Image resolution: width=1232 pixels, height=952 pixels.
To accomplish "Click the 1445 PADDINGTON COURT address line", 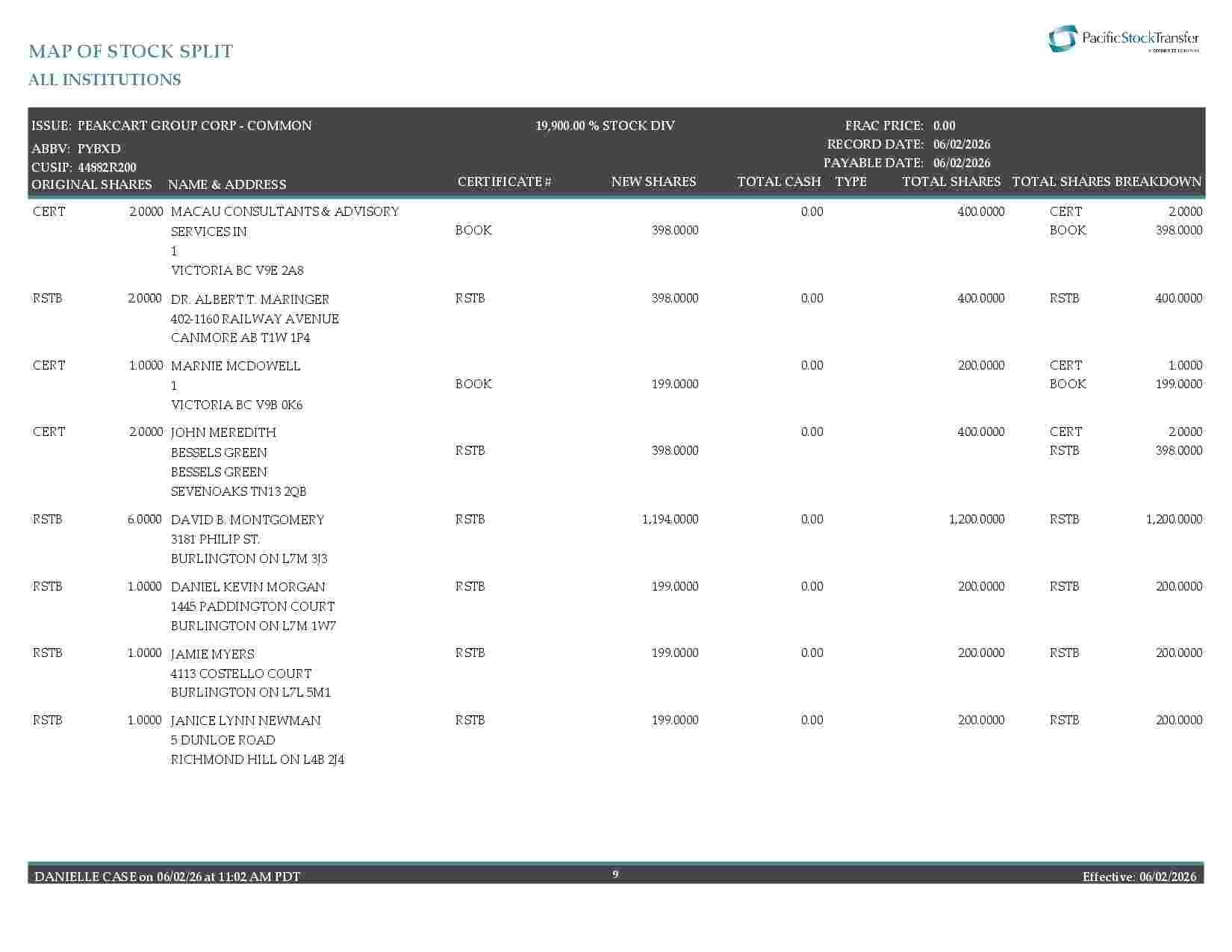I will click(x=253, y=606).
